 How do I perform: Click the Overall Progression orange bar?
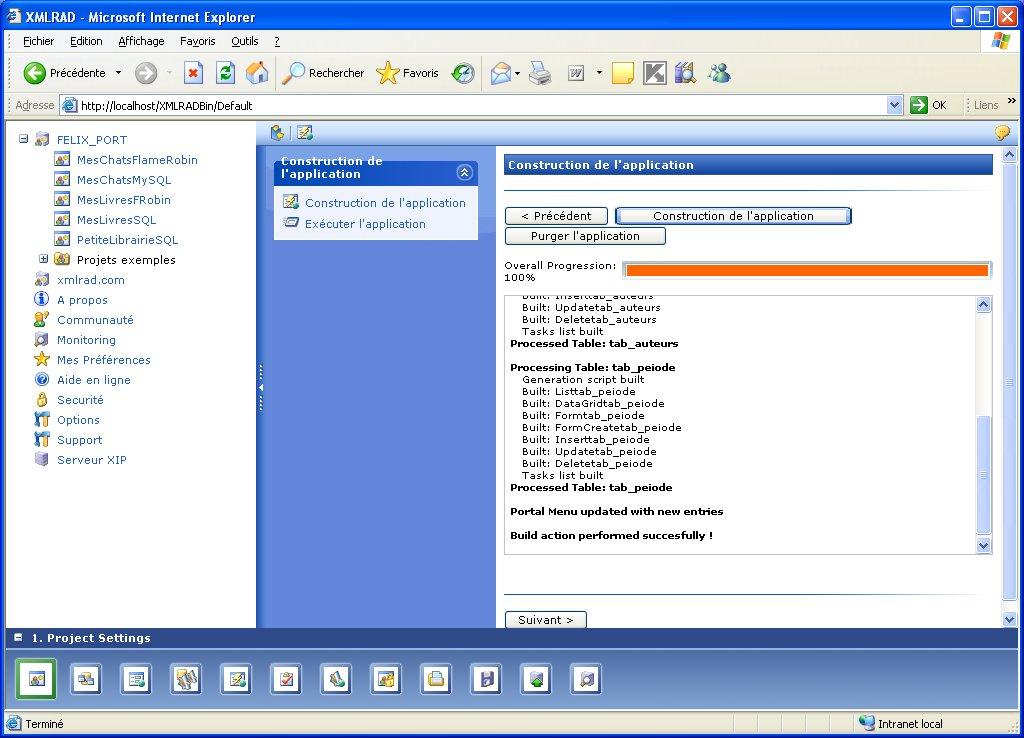click(806, 270)
